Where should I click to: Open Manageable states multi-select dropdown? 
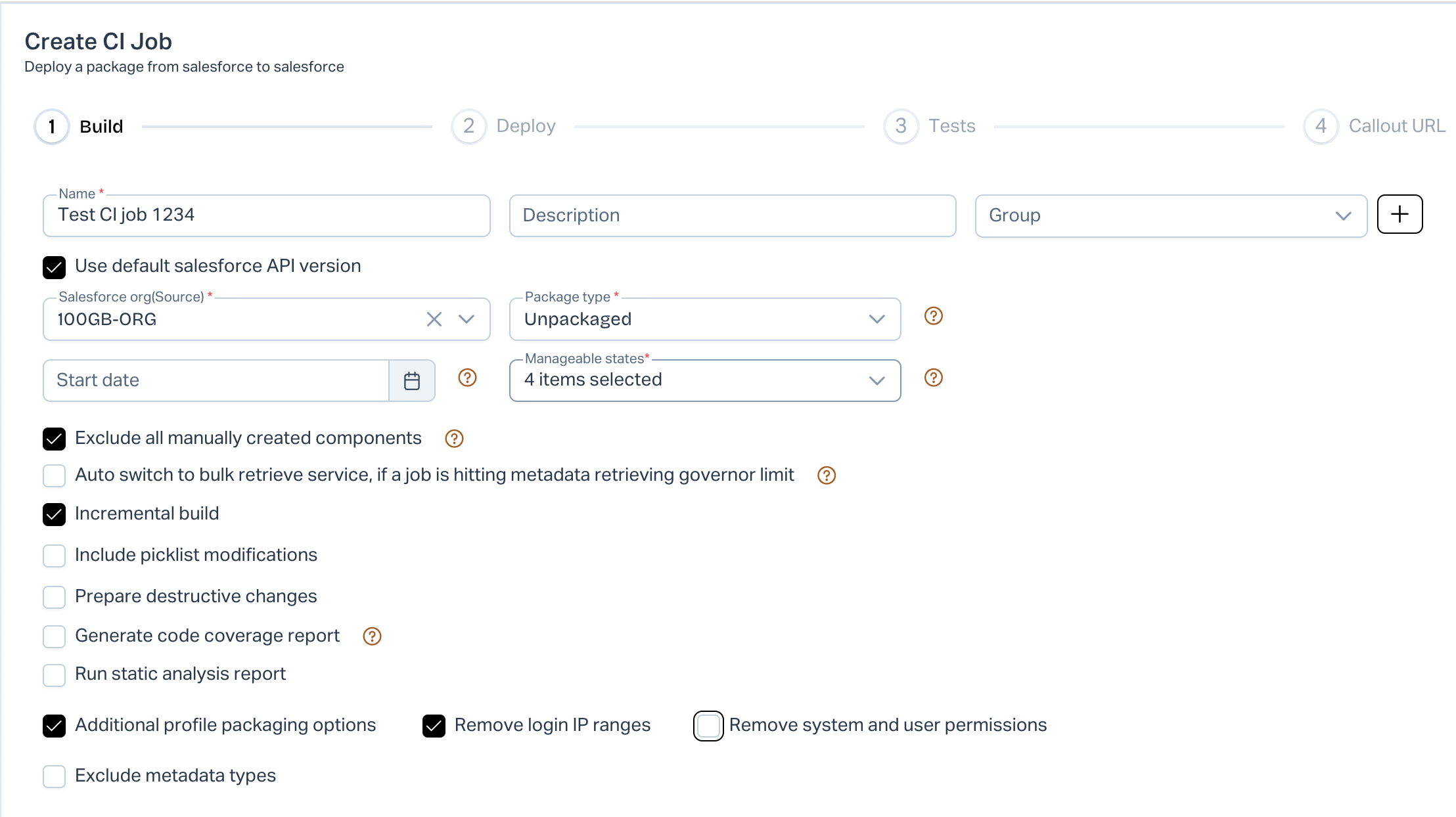704,380
